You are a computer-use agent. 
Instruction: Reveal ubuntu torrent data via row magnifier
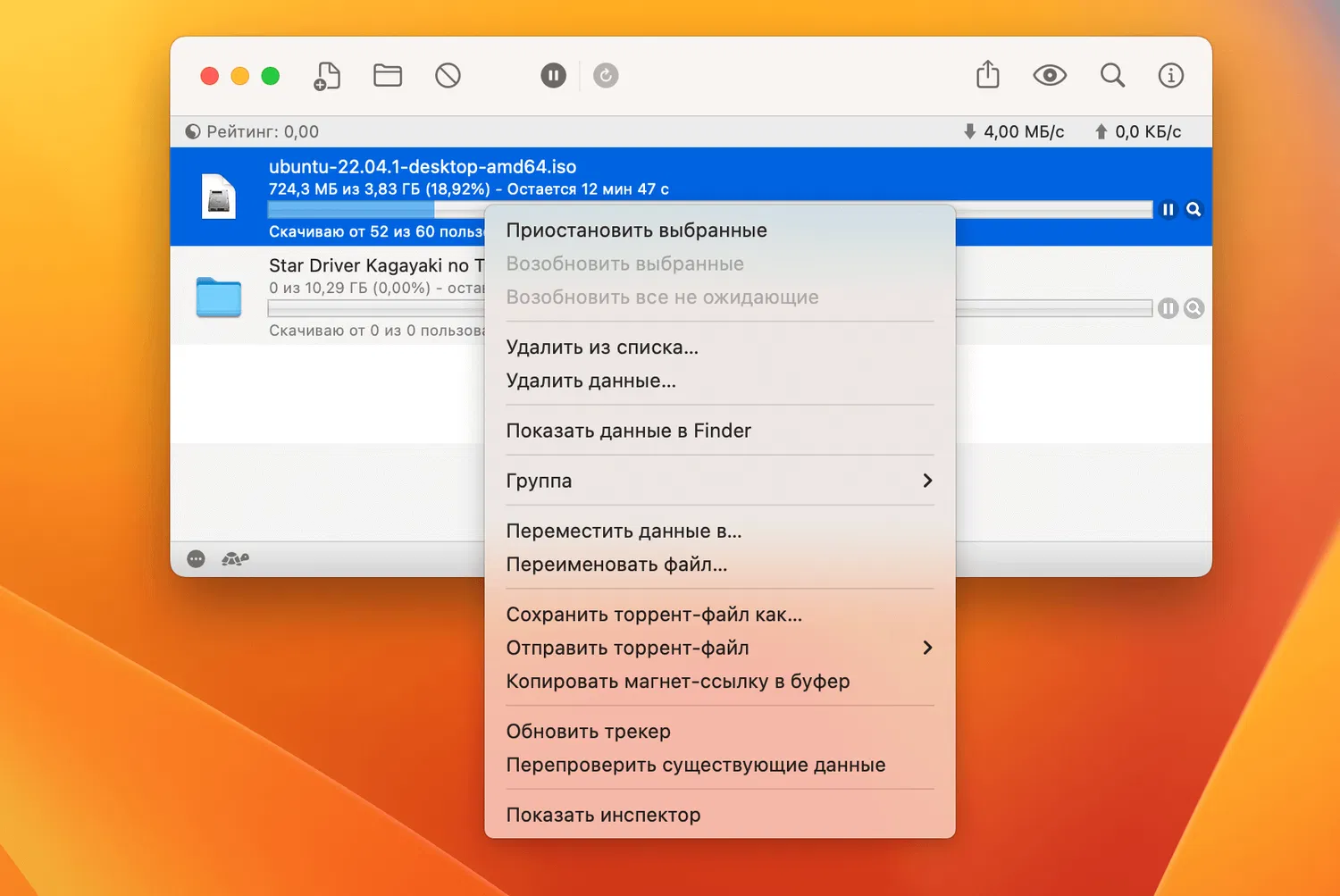tap(1194, 210)
